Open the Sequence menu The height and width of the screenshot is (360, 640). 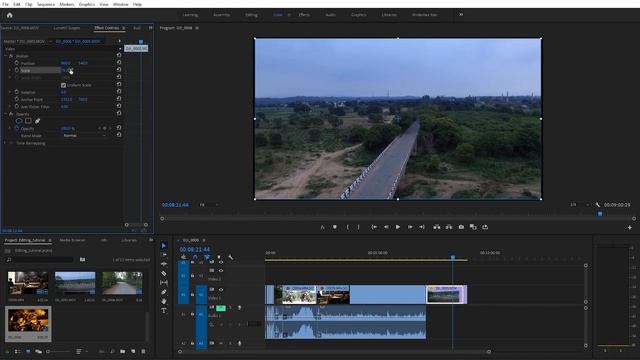pos(46,4)
